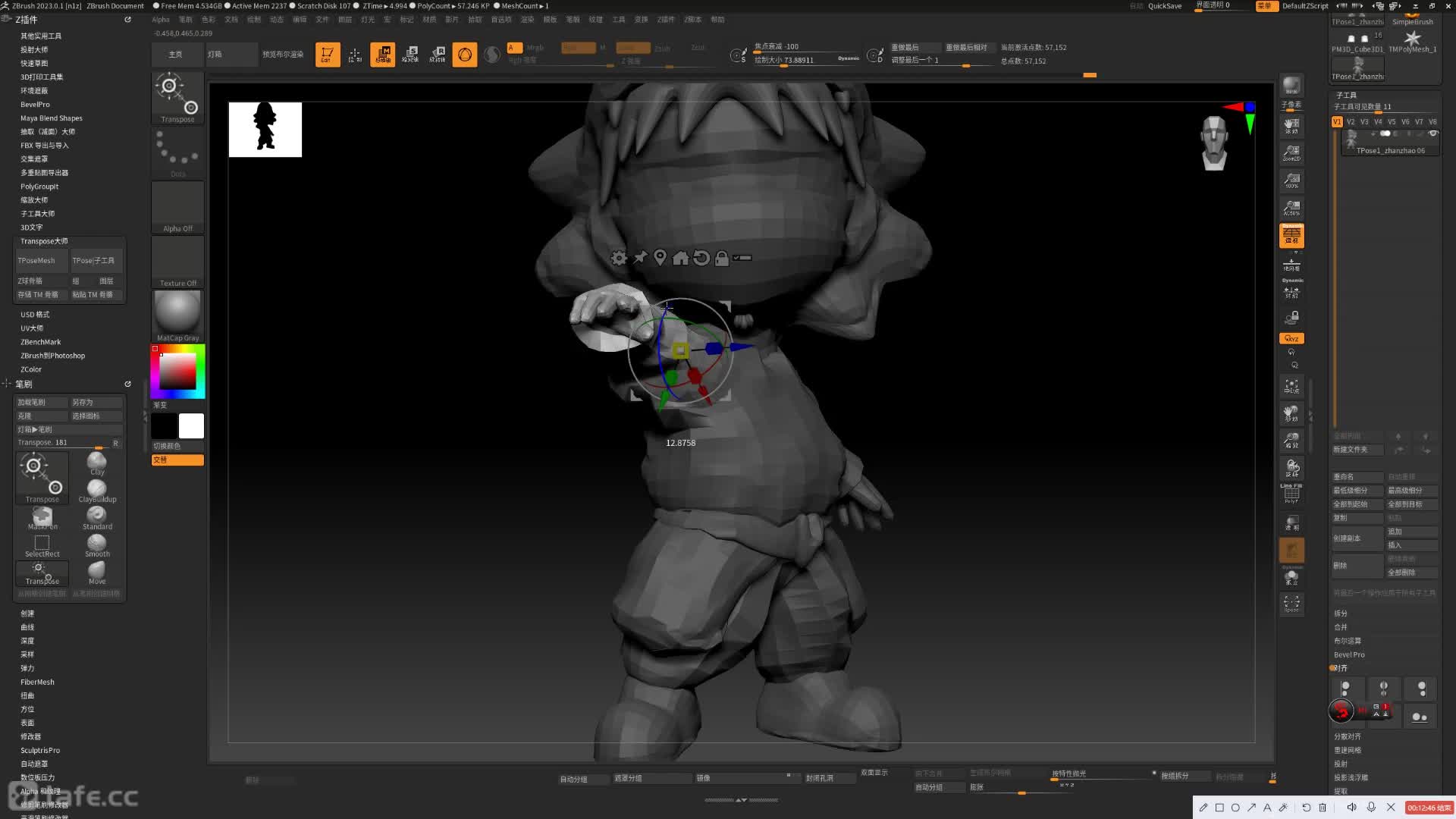Click the TPose|子工具 button
This screenshot has width=1456, height=819.
pos(96,261)
